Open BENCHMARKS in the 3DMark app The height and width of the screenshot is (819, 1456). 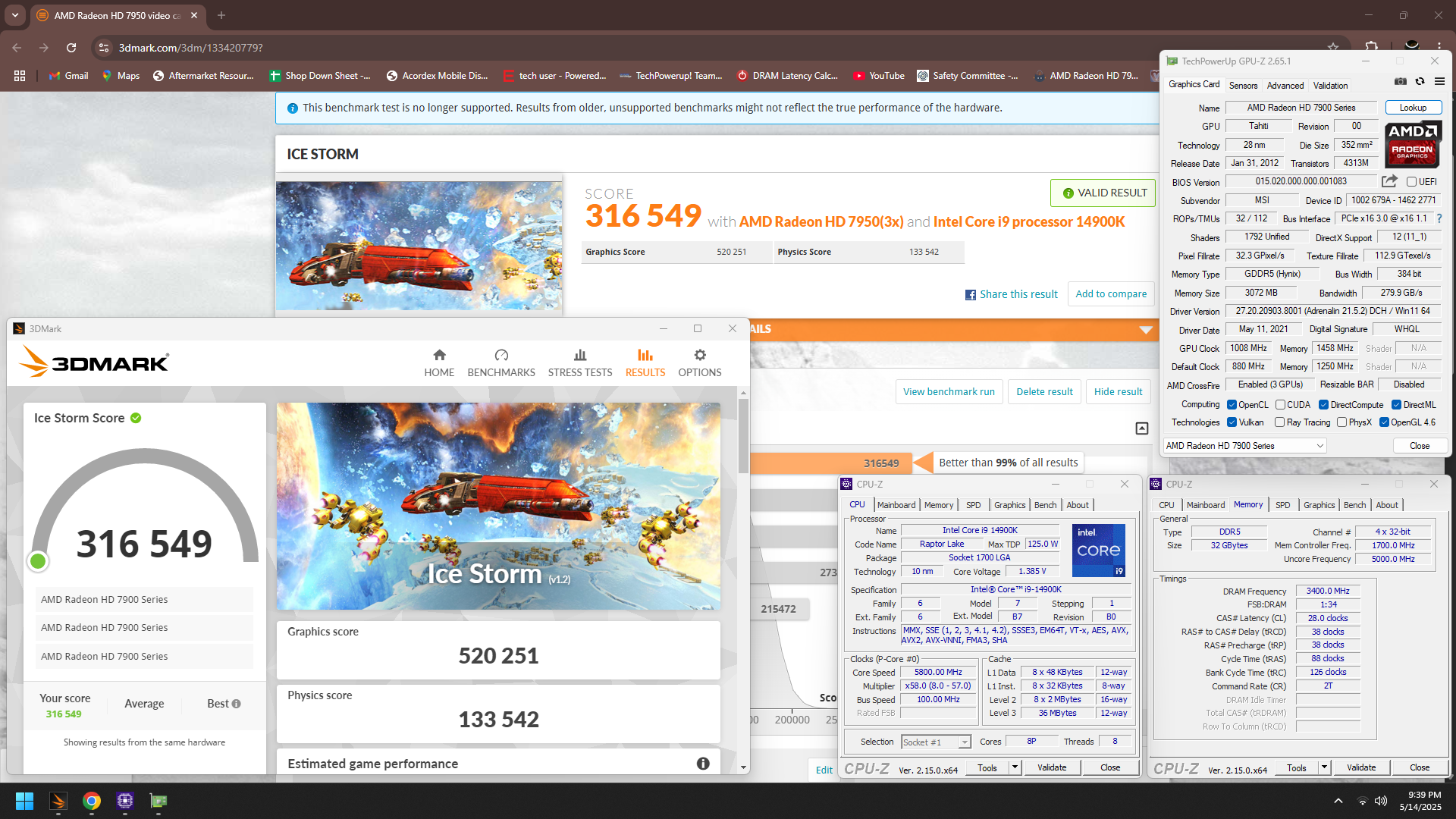(x=501, y=362)
